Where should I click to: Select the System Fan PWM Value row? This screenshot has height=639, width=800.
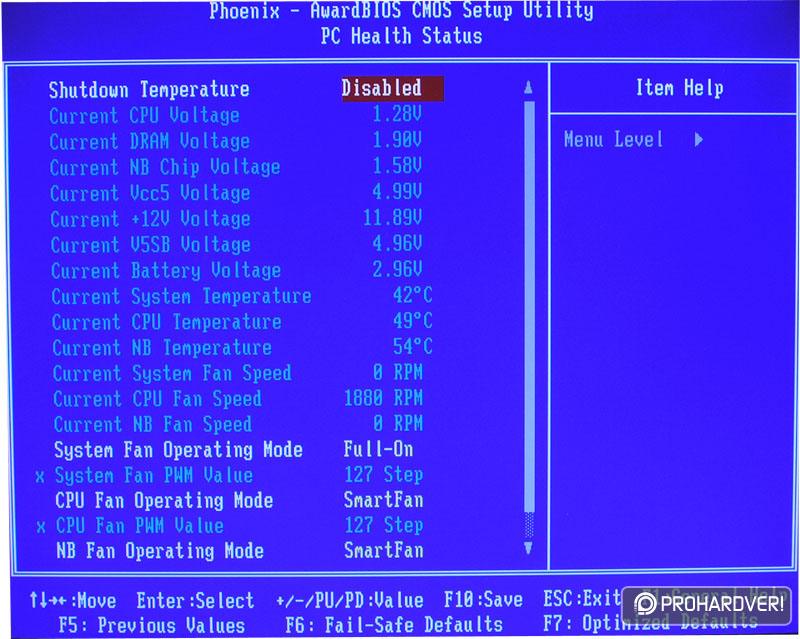(229, 475)
